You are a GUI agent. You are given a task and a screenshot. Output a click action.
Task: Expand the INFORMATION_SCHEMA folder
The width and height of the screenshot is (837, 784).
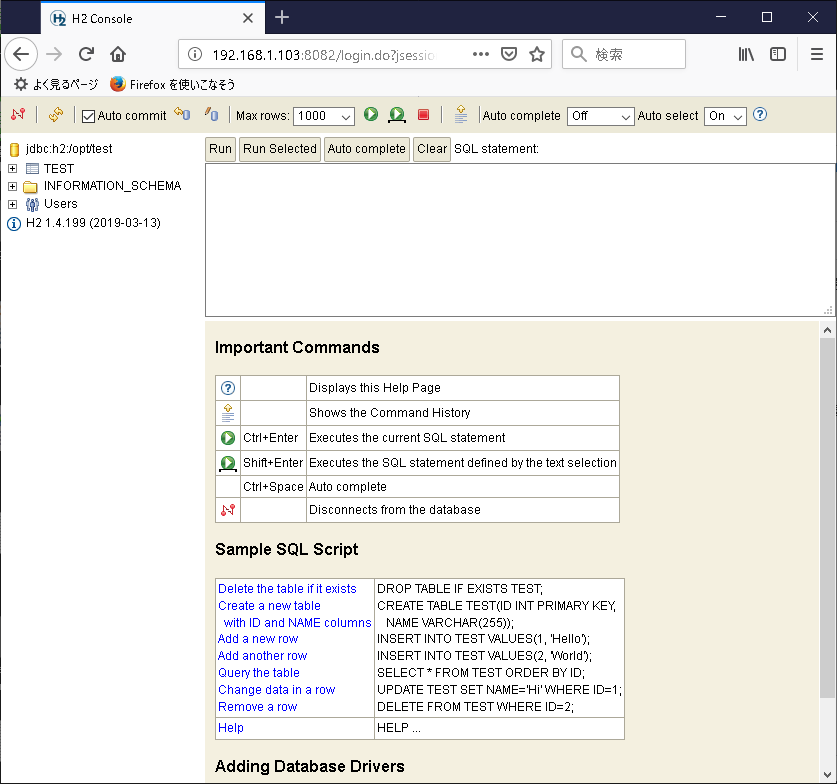pos(10,186)
